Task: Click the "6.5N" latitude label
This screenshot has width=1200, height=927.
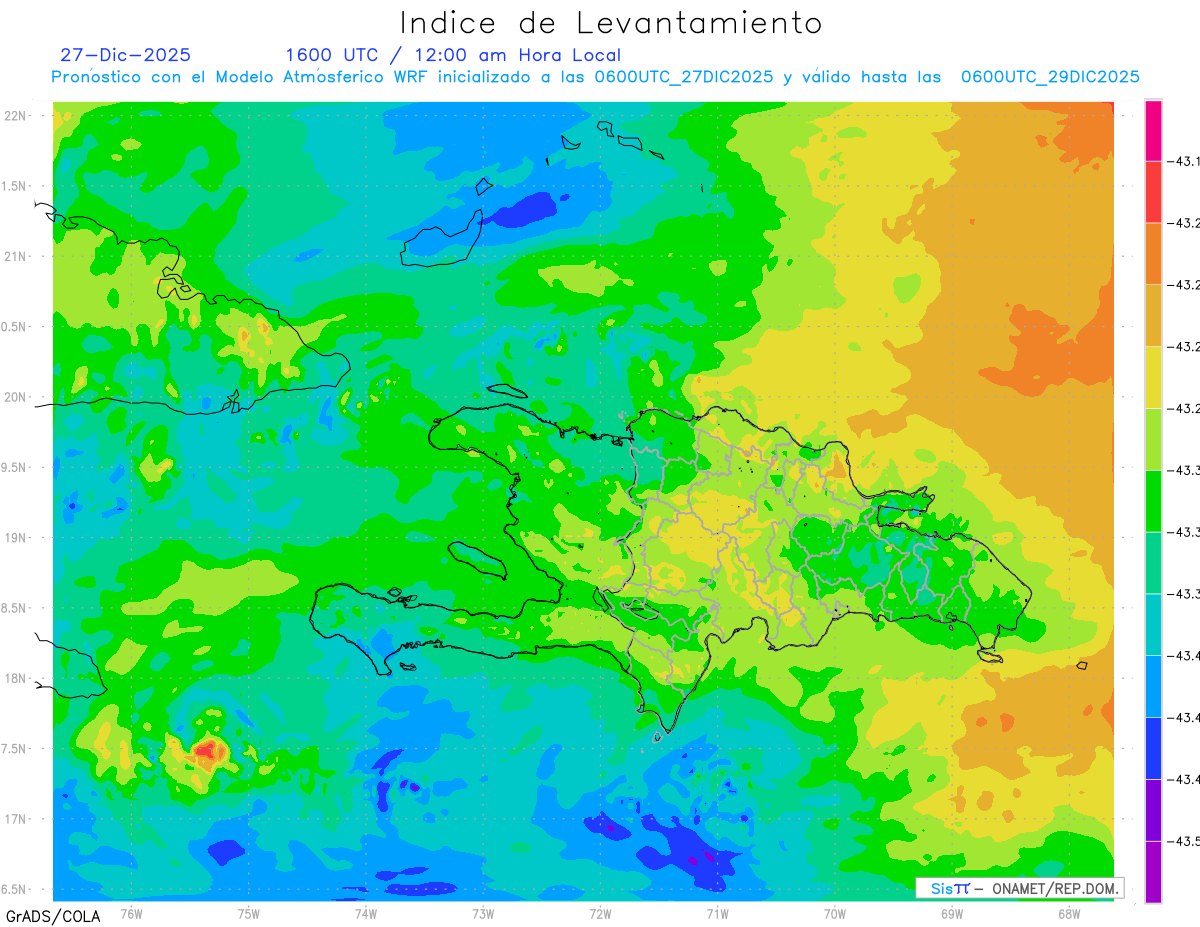Action: 15,889
